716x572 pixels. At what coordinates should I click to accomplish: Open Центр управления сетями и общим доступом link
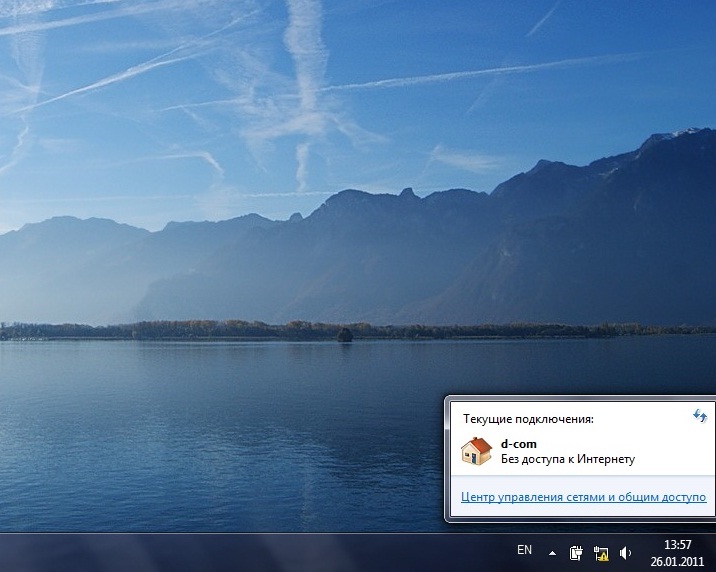pos(584,497)
